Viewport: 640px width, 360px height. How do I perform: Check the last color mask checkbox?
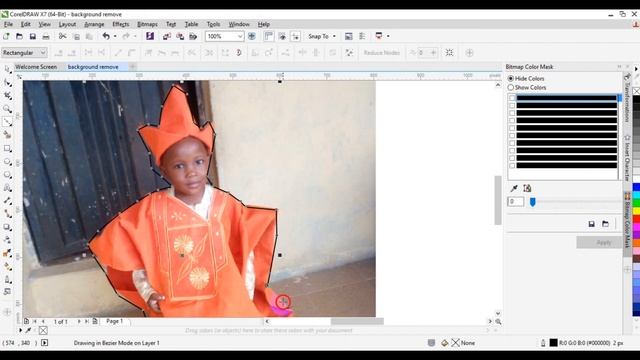pos(512,166)
